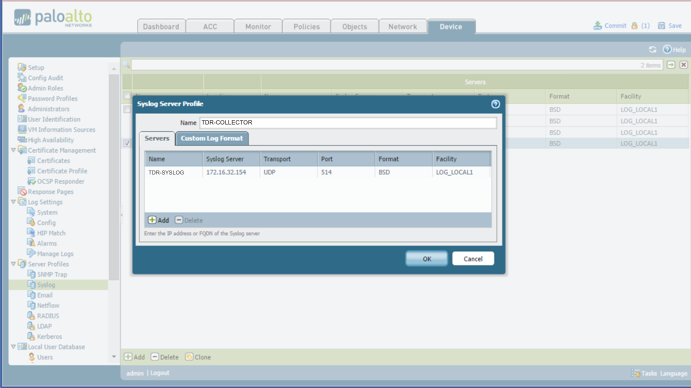
Task: Click the profile Name input field
Action: (348, 123)
